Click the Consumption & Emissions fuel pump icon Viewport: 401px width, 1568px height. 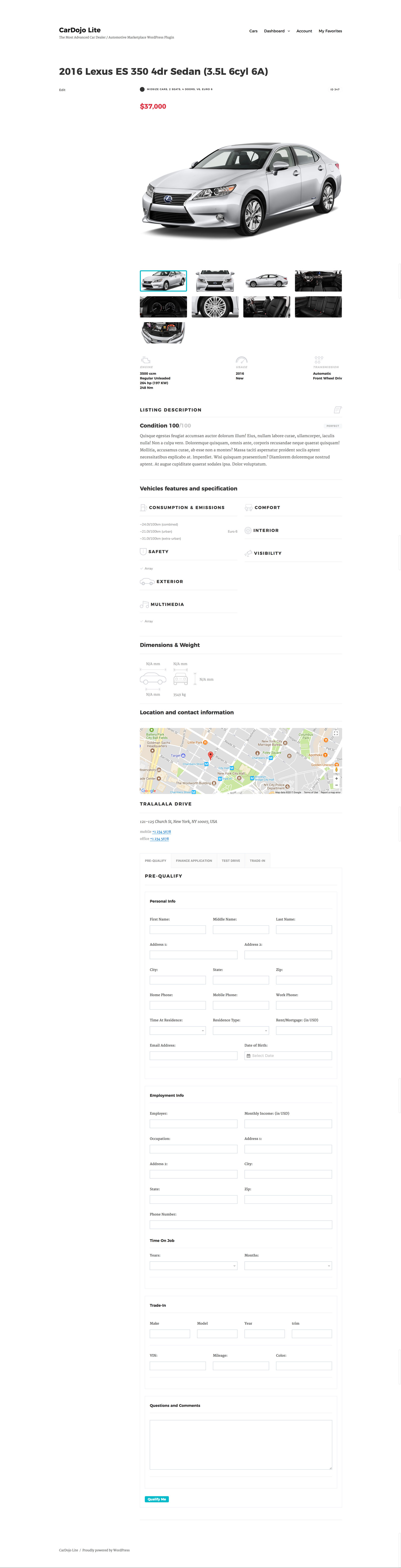click(x=143, y=508)
